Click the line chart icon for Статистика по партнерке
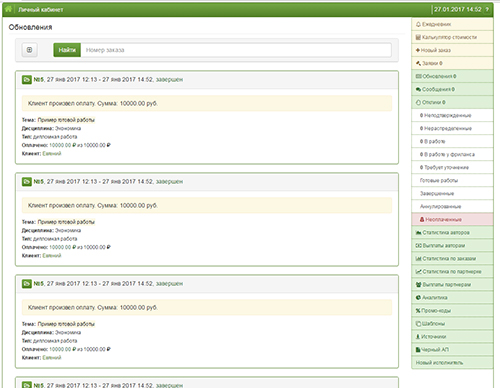This screenshot has height=388, width=500. 419,272
